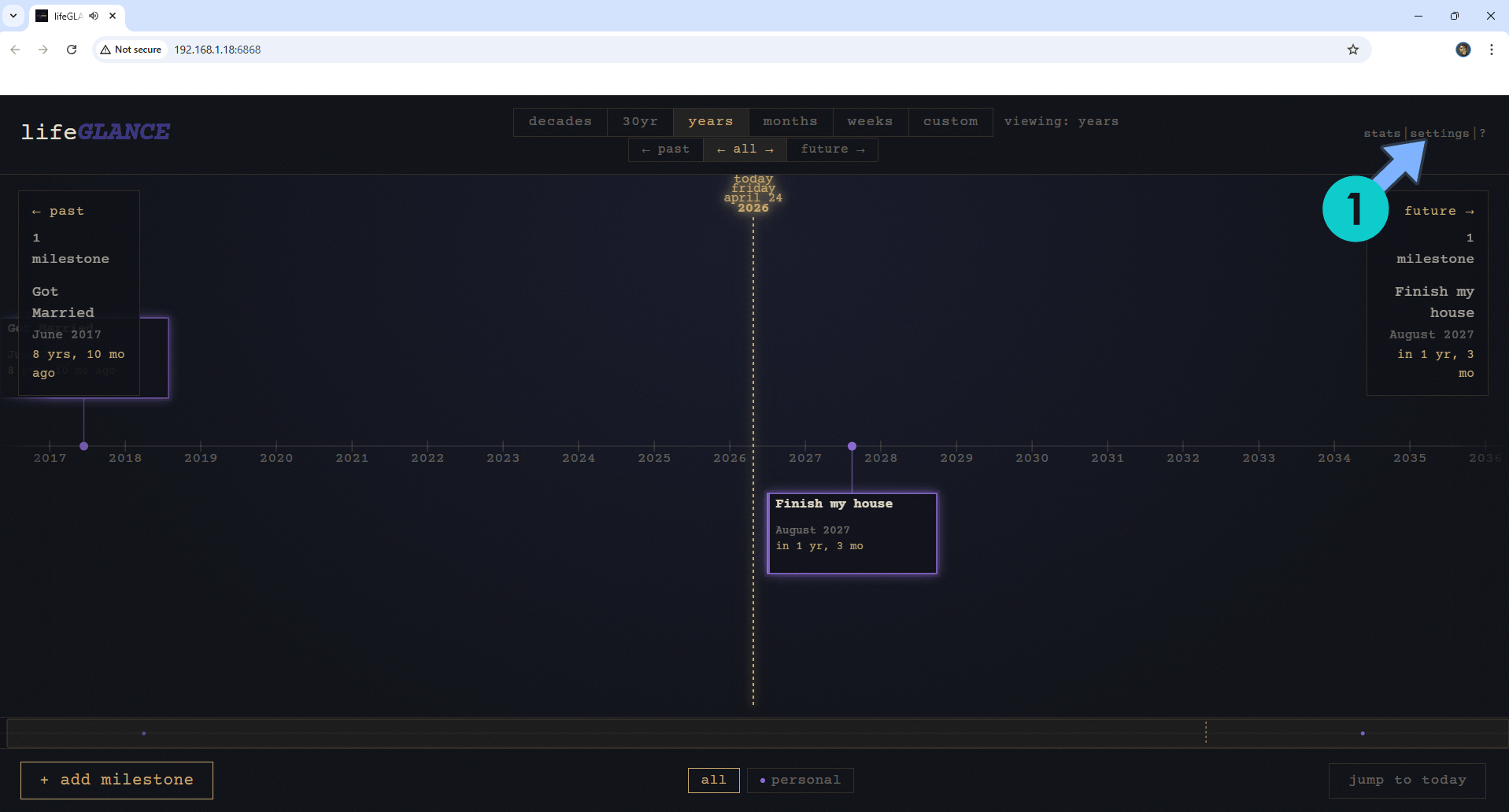This screenshot has width=1509, height=812.
Task: Click the browser profile avatar icon
Action: (x=1463, y=50)
